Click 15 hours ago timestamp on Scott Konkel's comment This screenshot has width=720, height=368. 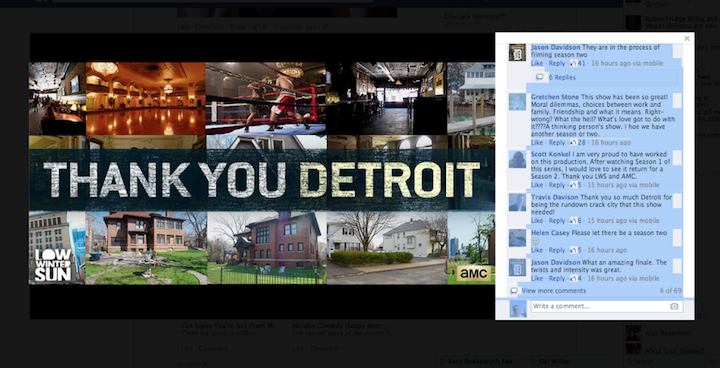pyautogui.click(x=607, y=185)
